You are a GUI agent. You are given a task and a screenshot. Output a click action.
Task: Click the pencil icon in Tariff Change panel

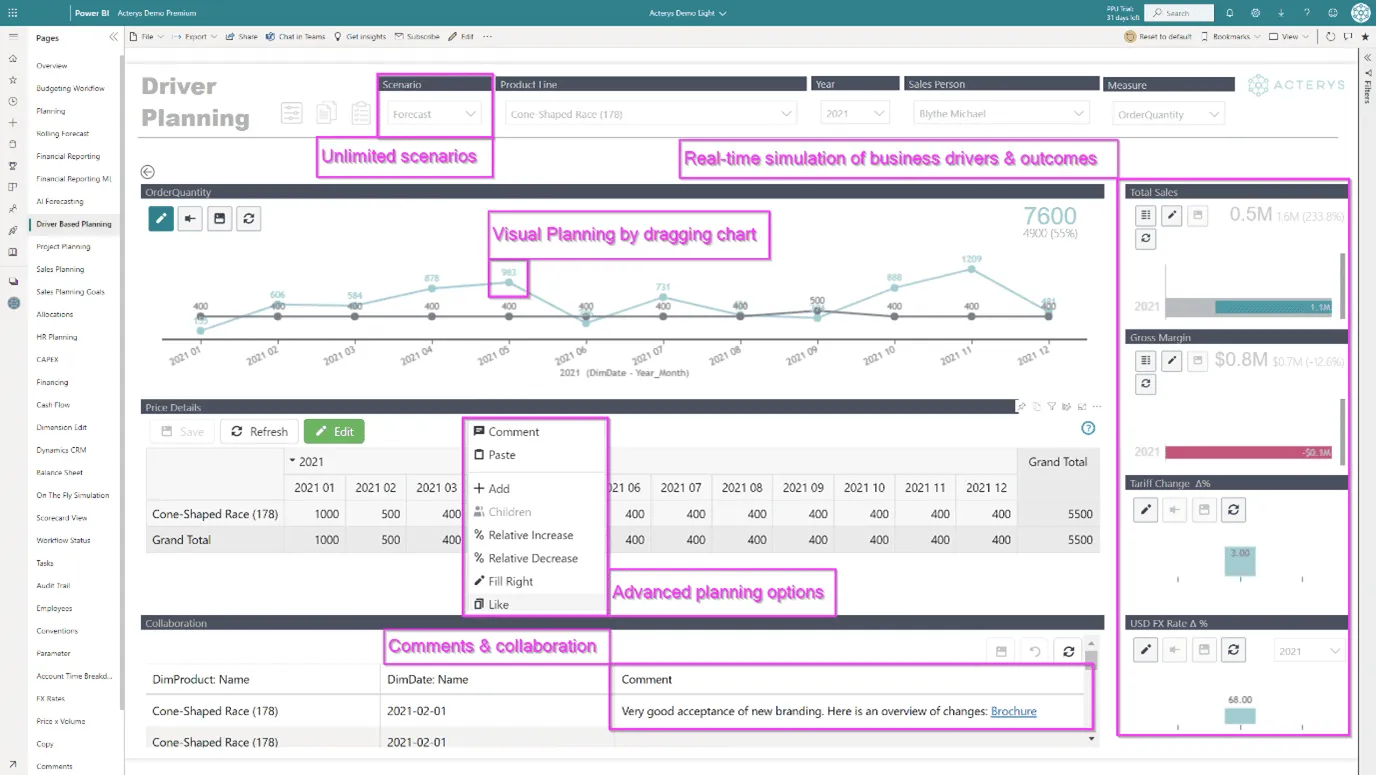pyautogui.click(x=1146, y=510)
